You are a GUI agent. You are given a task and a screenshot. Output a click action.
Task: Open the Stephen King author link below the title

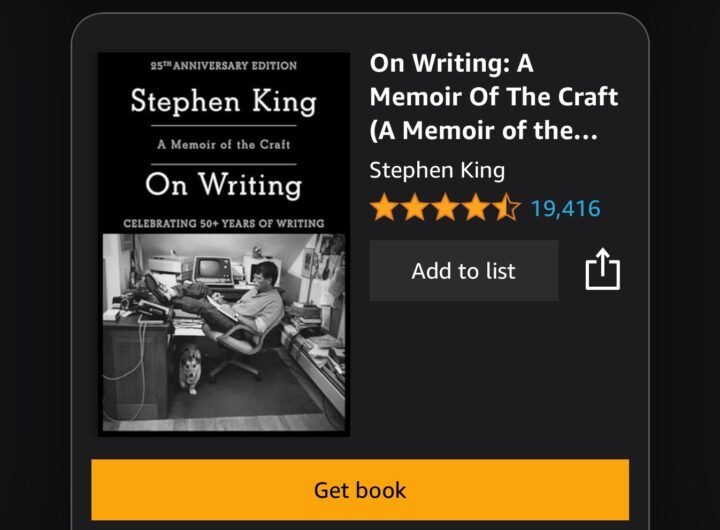point(437,171)
